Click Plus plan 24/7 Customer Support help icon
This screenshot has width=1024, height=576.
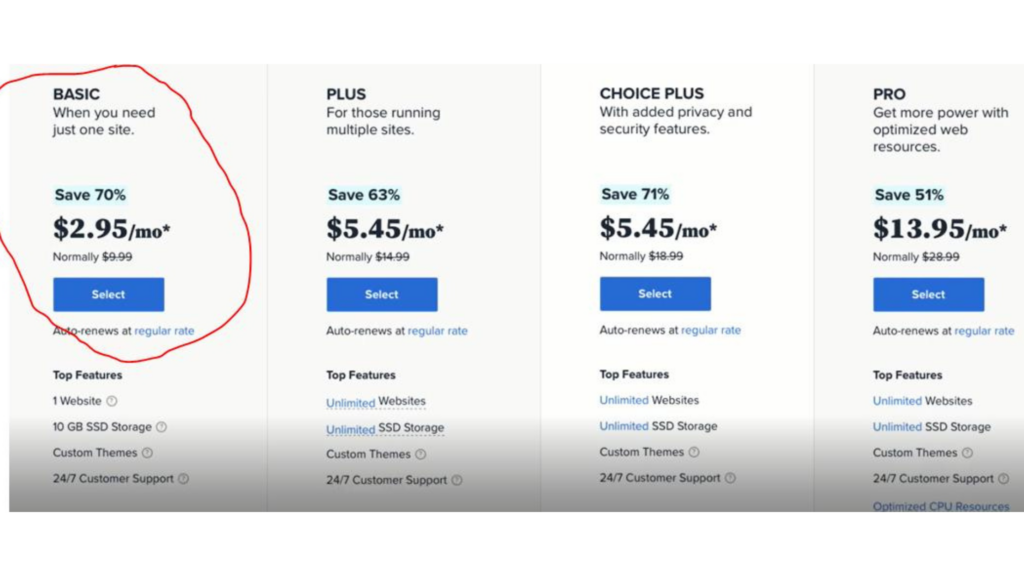[x=457, y=480]
